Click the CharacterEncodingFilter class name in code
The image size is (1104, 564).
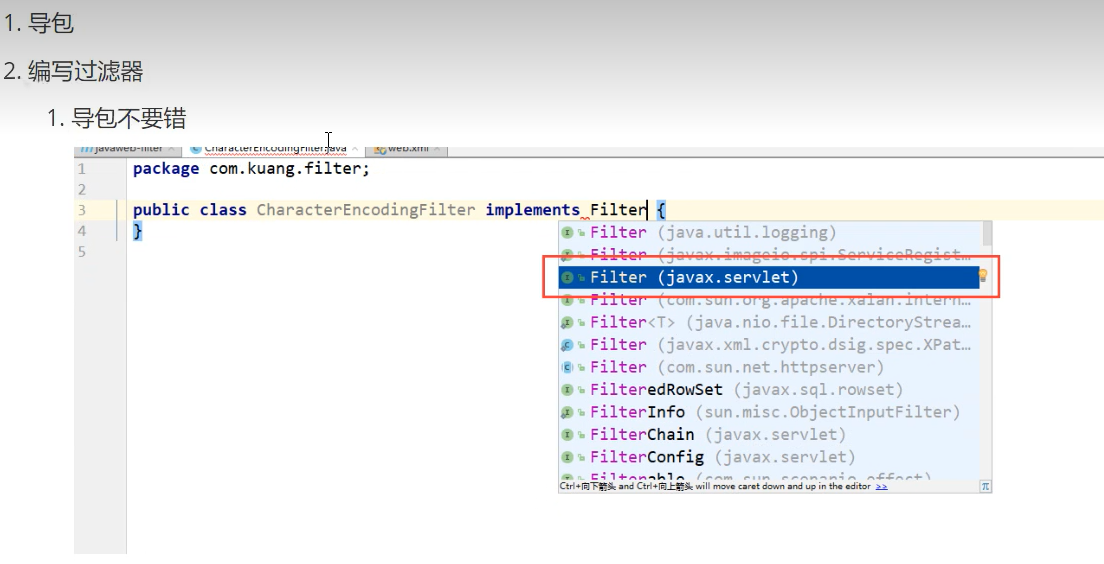point(366,210)
